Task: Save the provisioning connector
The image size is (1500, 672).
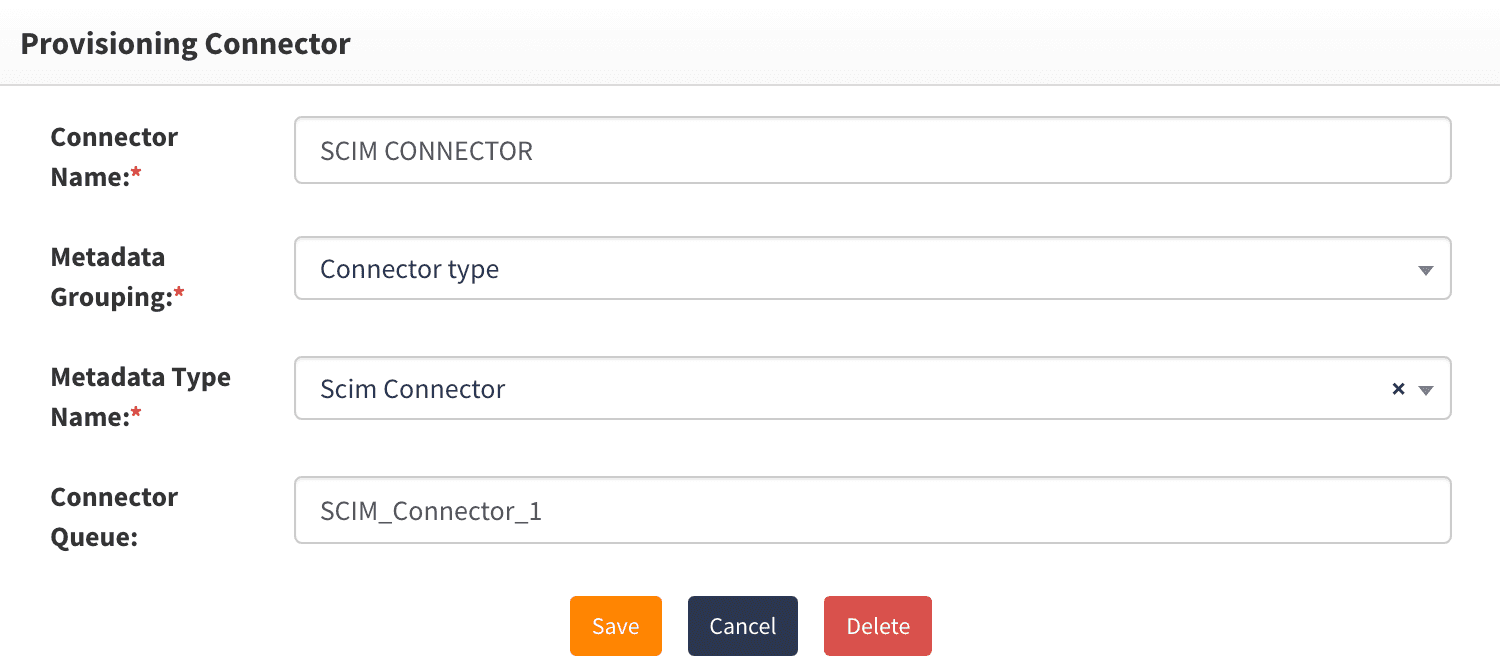Action: pos(615,626)
